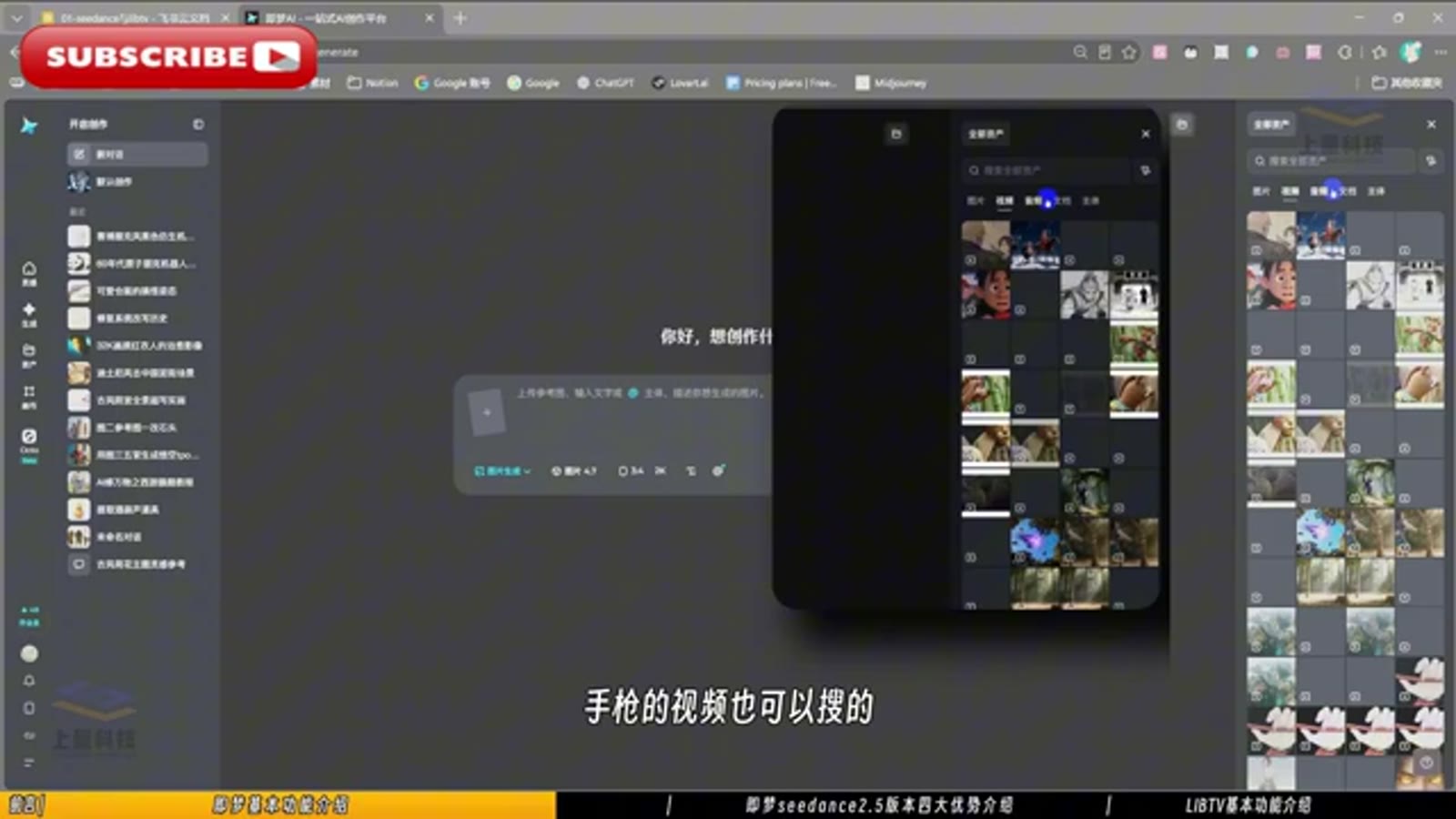
Task: Click the search field in the right assets panel
Action: coord(1331,161)
